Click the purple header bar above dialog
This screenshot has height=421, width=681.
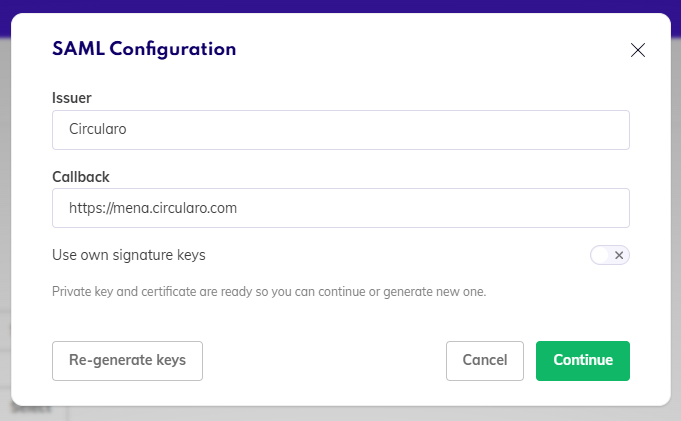(340, 6)
